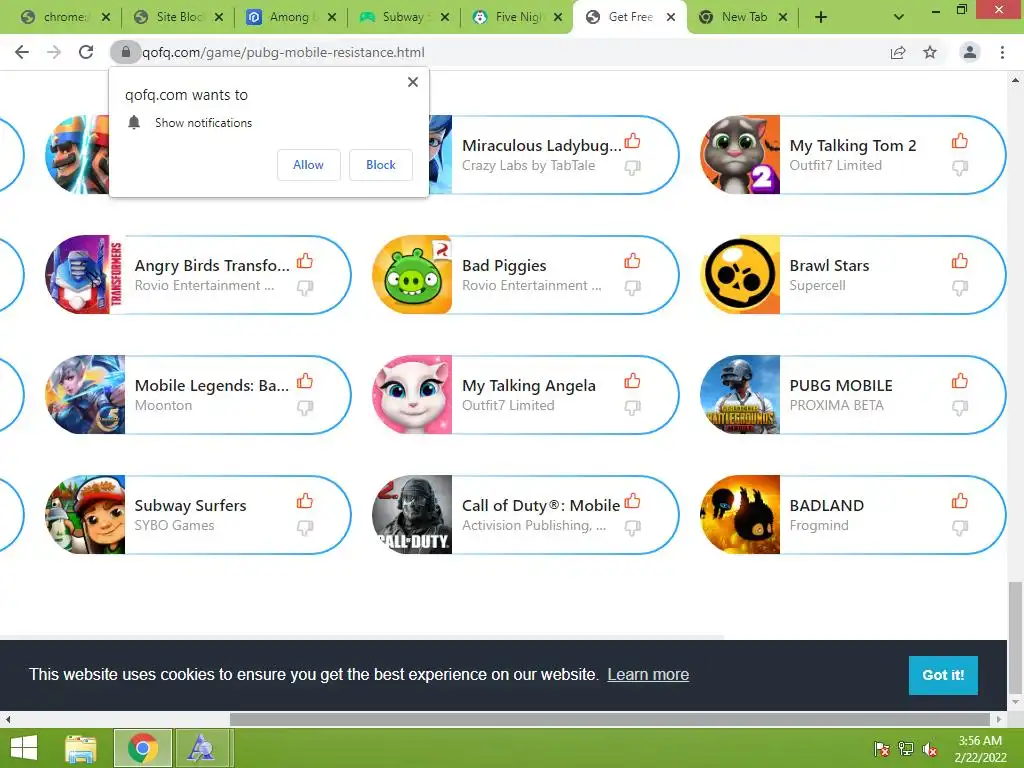
Task: Downvote Brawl Stars
Action: (x=959, y=288)
